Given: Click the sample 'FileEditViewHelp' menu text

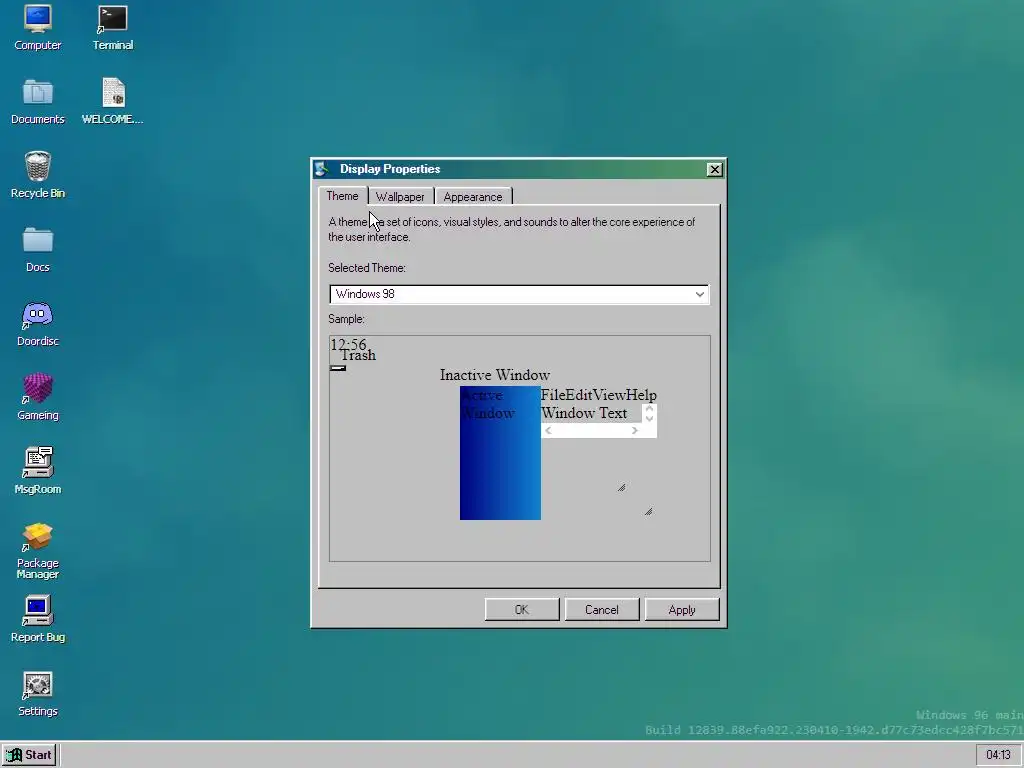Looking at the screenshot, I should (599, 395).
